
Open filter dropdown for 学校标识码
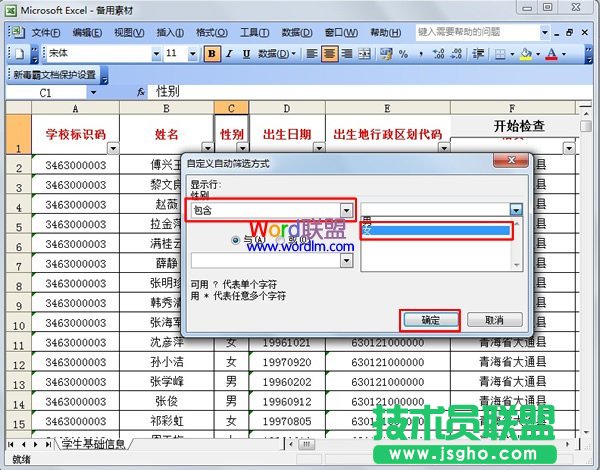[113, 148]
